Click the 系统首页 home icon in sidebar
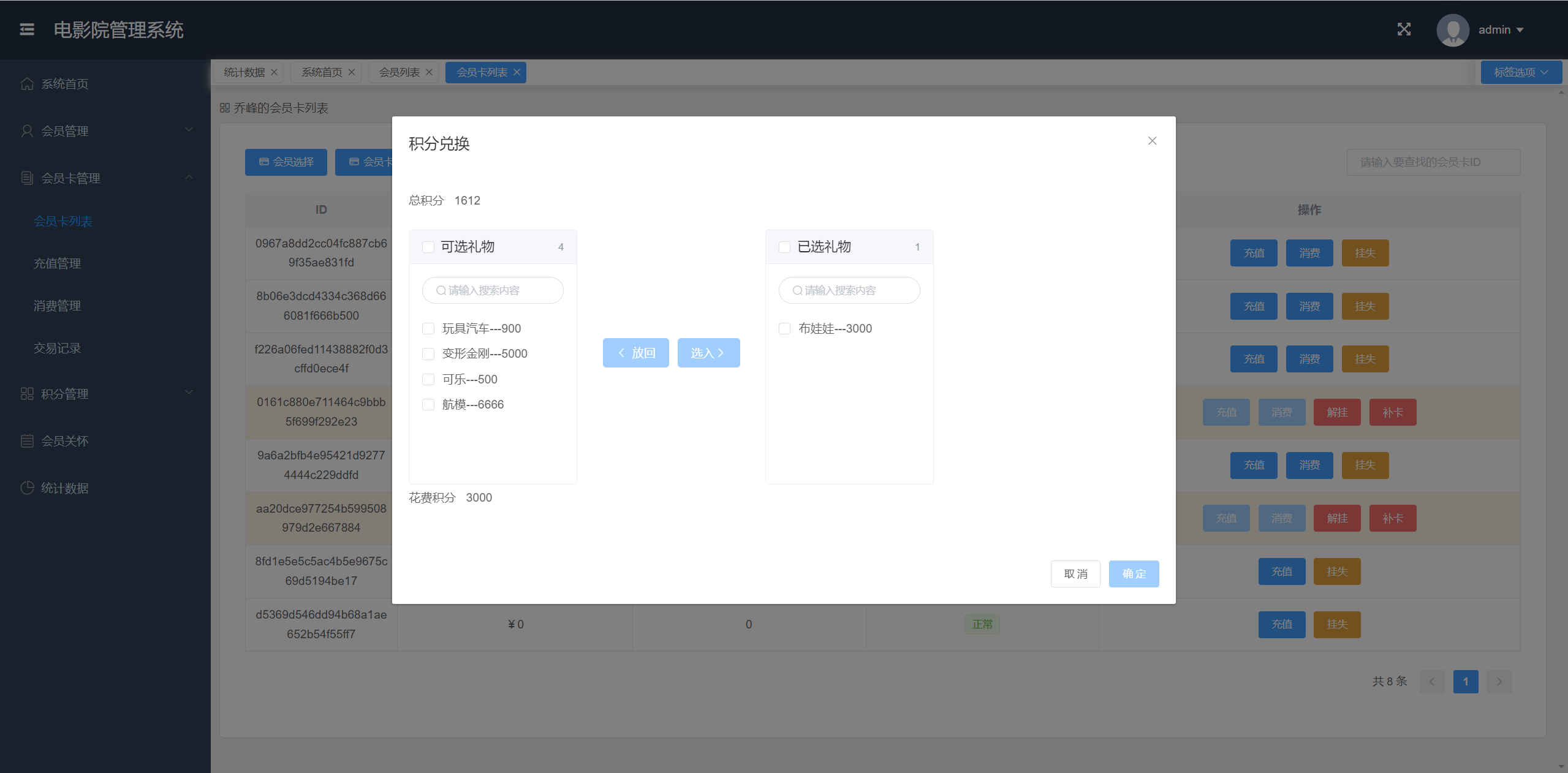The image size is (1568, 773). [27, 84]
